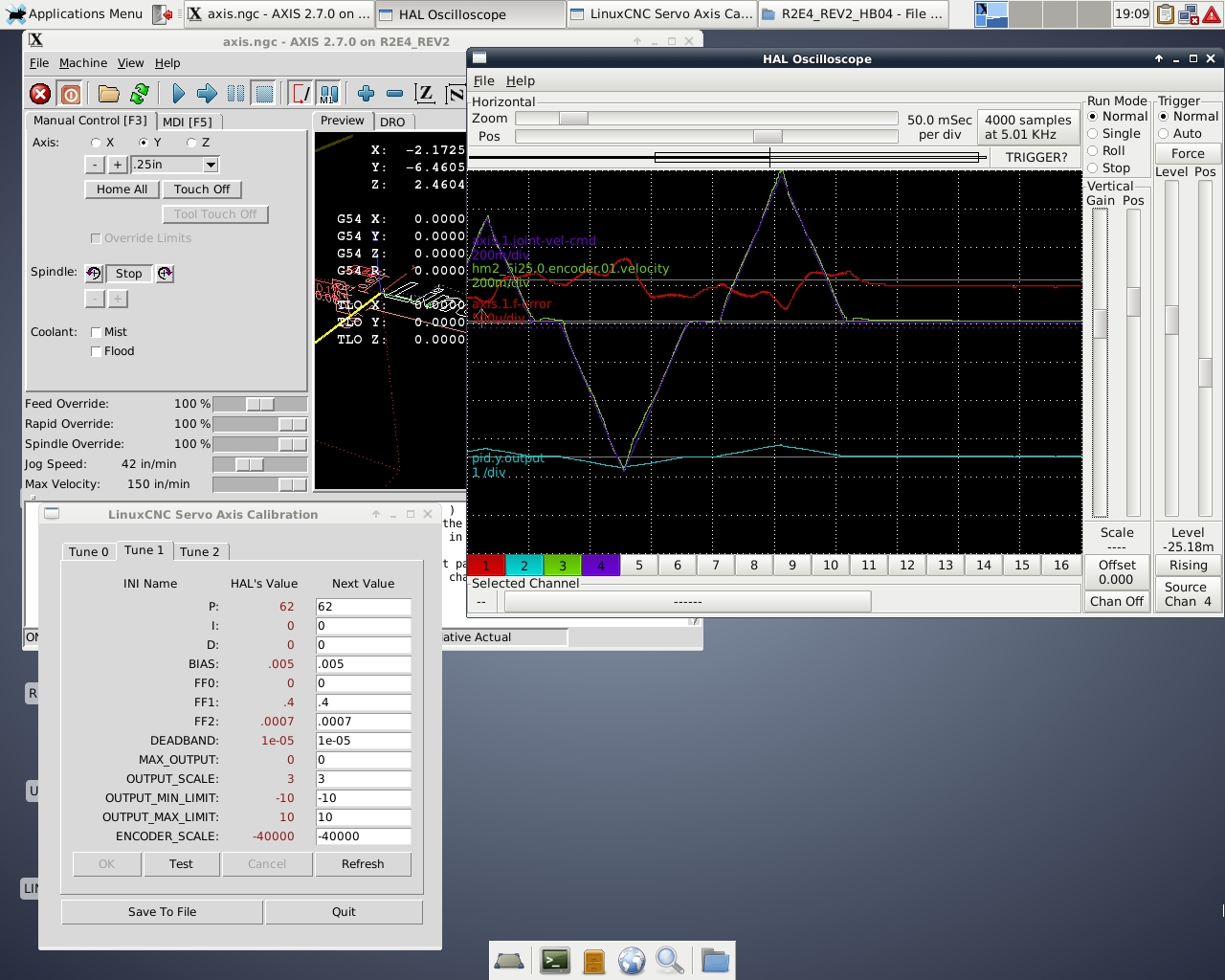Image resolution: width=1225 pixels, height=980 pixels.
Task: Toggle the machine power icon
Action: 71,94
